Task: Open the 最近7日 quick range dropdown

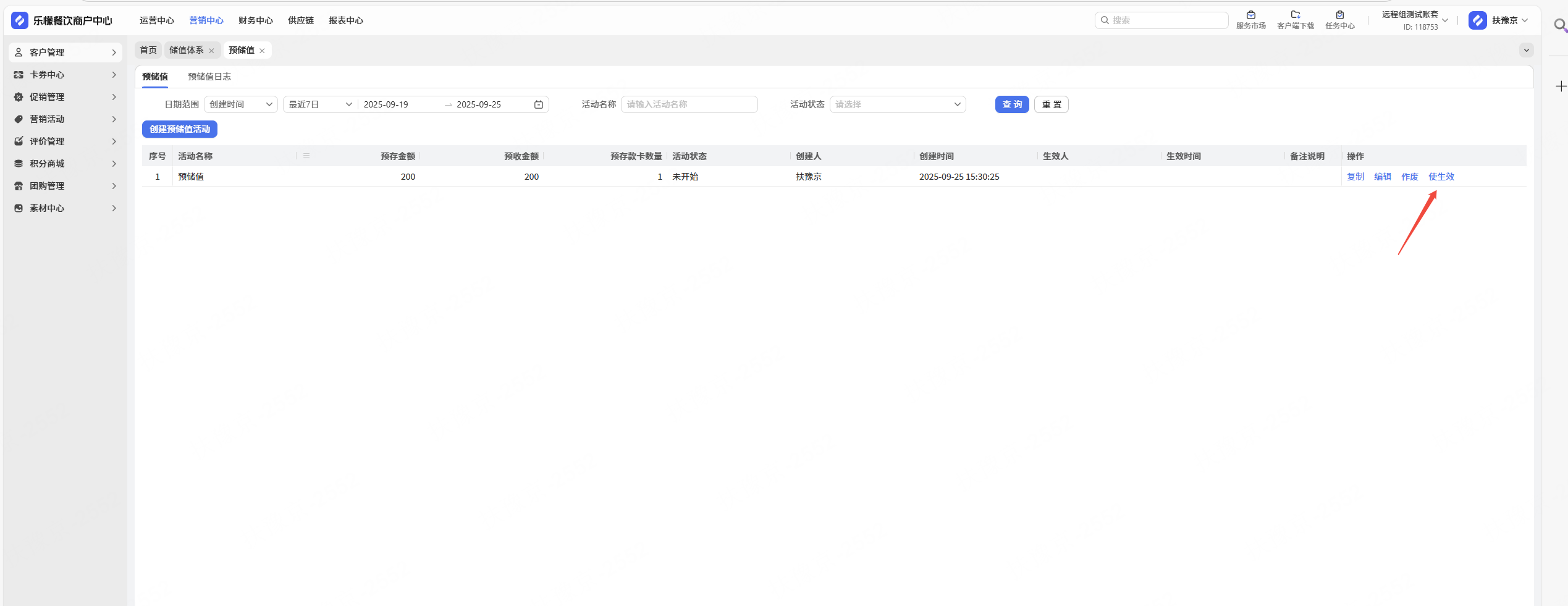Action: pyautogui.click(x=321, y=104)
